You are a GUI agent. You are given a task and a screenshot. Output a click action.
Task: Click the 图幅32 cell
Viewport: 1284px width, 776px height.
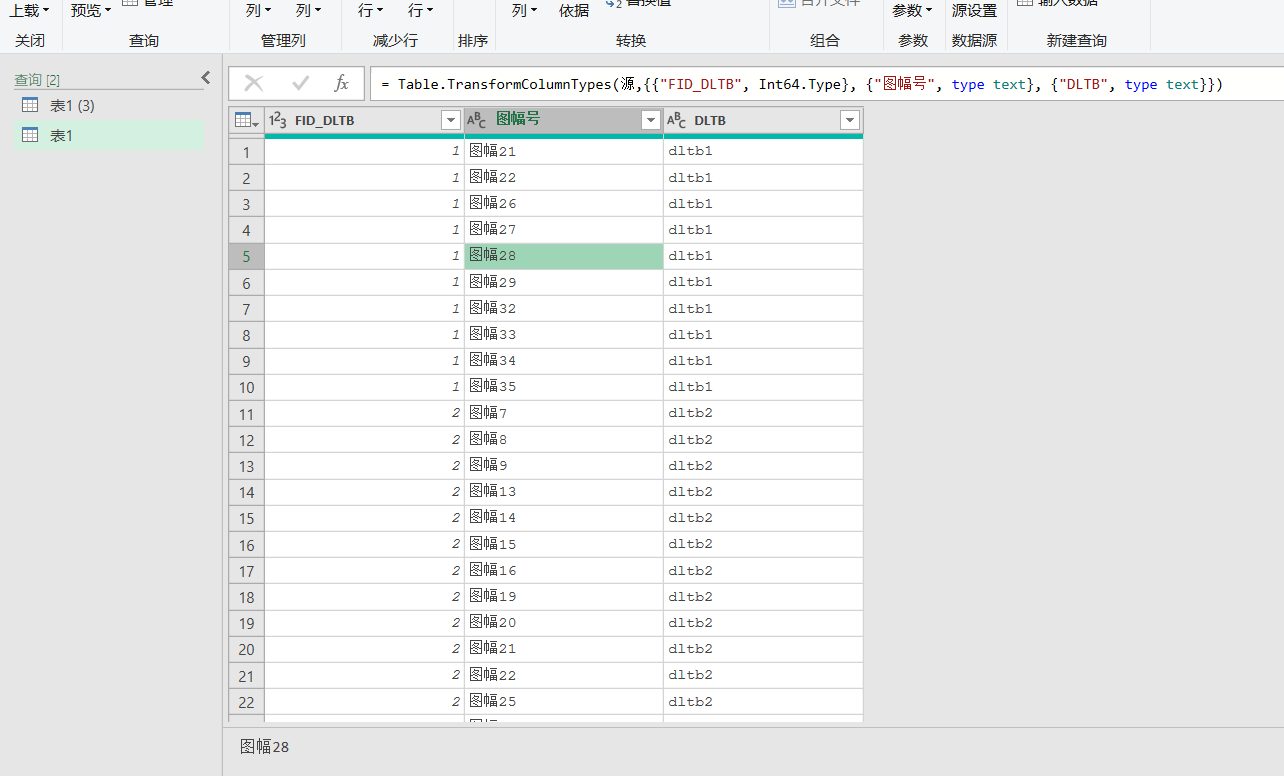tap(564, 309)
